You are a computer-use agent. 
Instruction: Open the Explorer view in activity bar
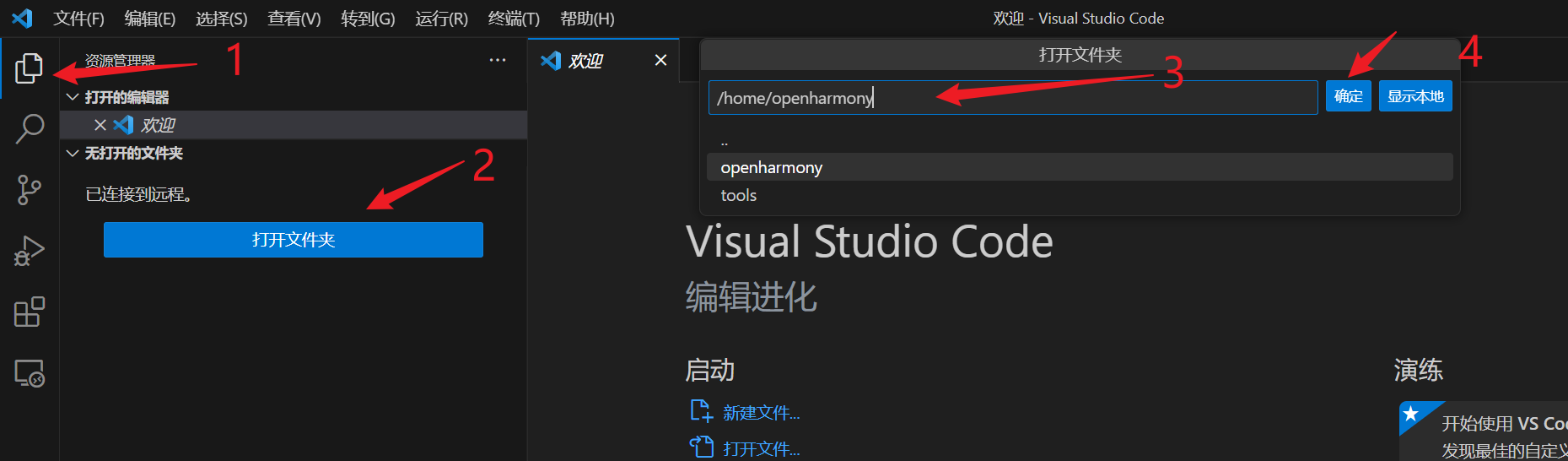tap(29, 68)
